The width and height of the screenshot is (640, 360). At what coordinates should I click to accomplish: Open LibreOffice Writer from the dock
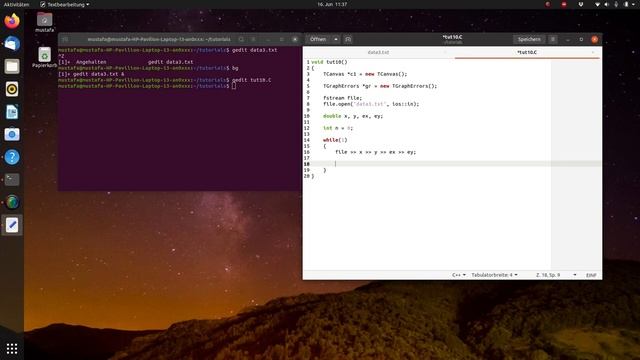click(x=12, y=112)
